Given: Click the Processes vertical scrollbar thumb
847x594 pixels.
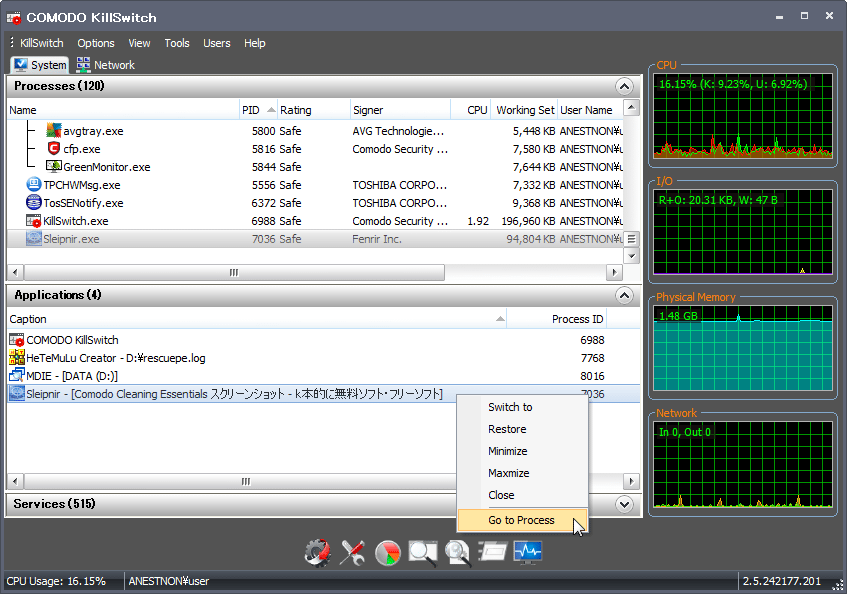Looking at the screenshot, I should coord(631,239).
